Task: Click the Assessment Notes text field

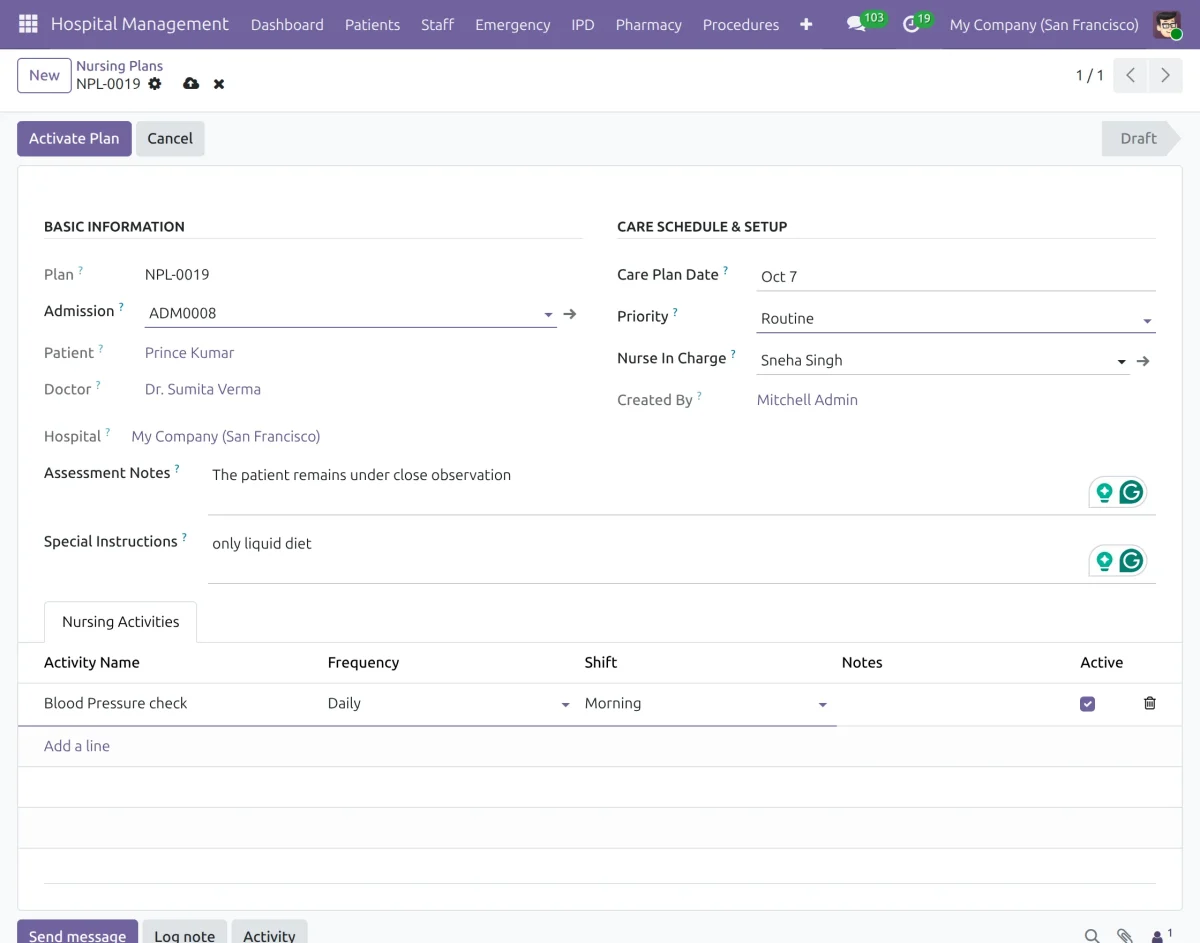Action: tap(682, 488)
